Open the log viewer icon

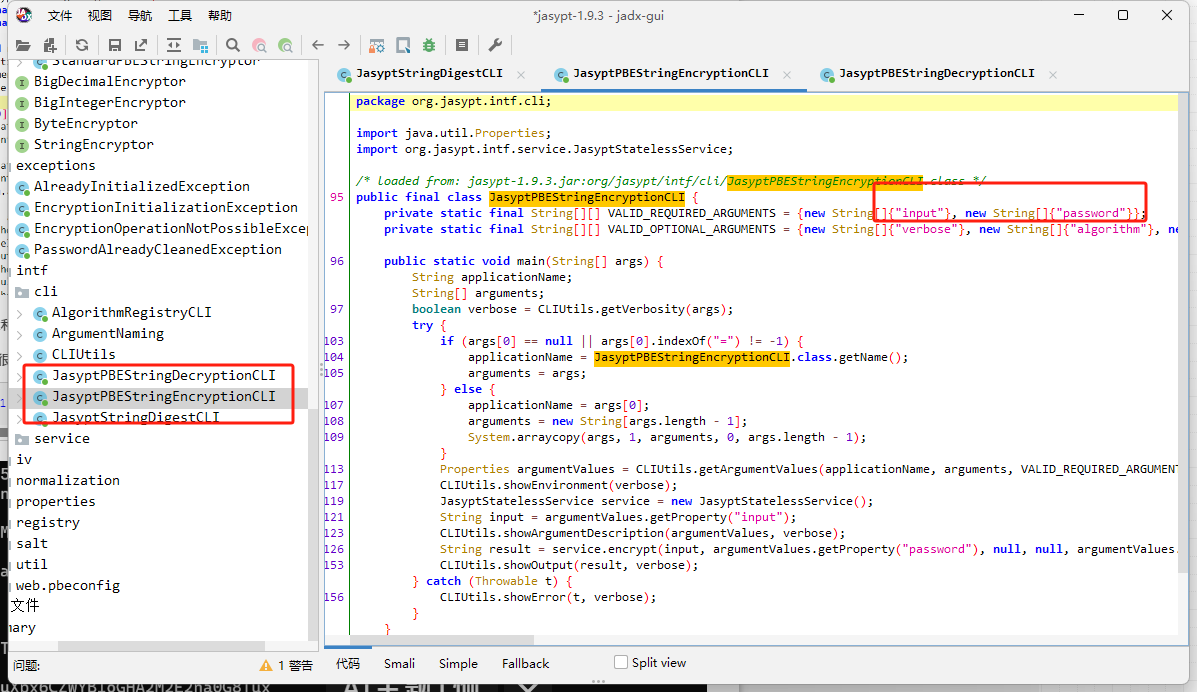461,45
